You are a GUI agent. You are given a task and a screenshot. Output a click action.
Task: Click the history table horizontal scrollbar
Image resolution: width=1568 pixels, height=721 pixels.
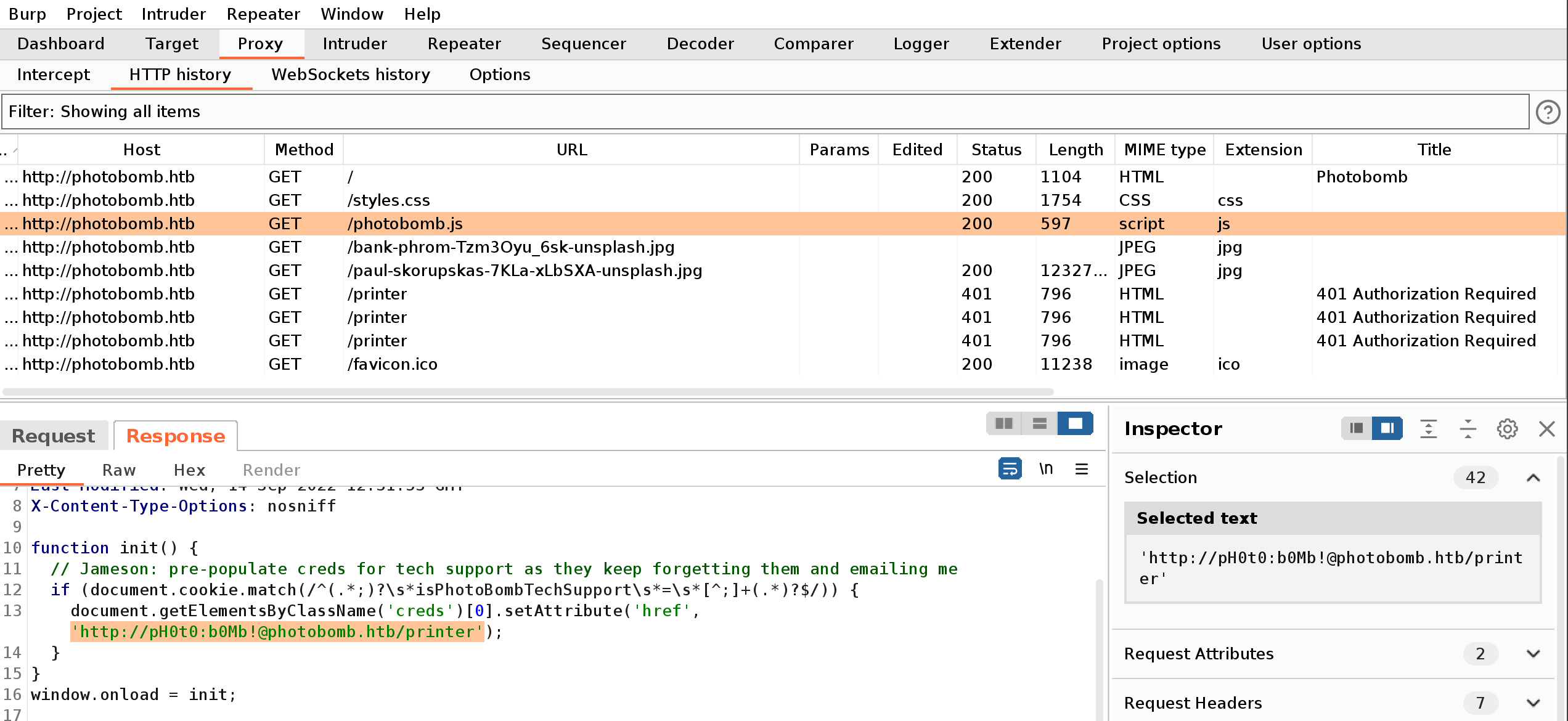(528, 391)
